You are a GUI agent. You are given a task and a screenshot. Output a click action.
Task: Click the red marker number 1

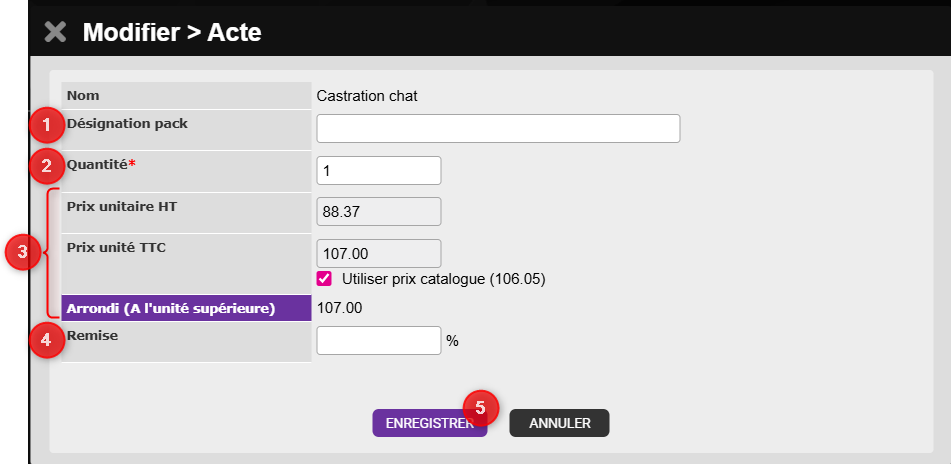click(x=44, y=125)
